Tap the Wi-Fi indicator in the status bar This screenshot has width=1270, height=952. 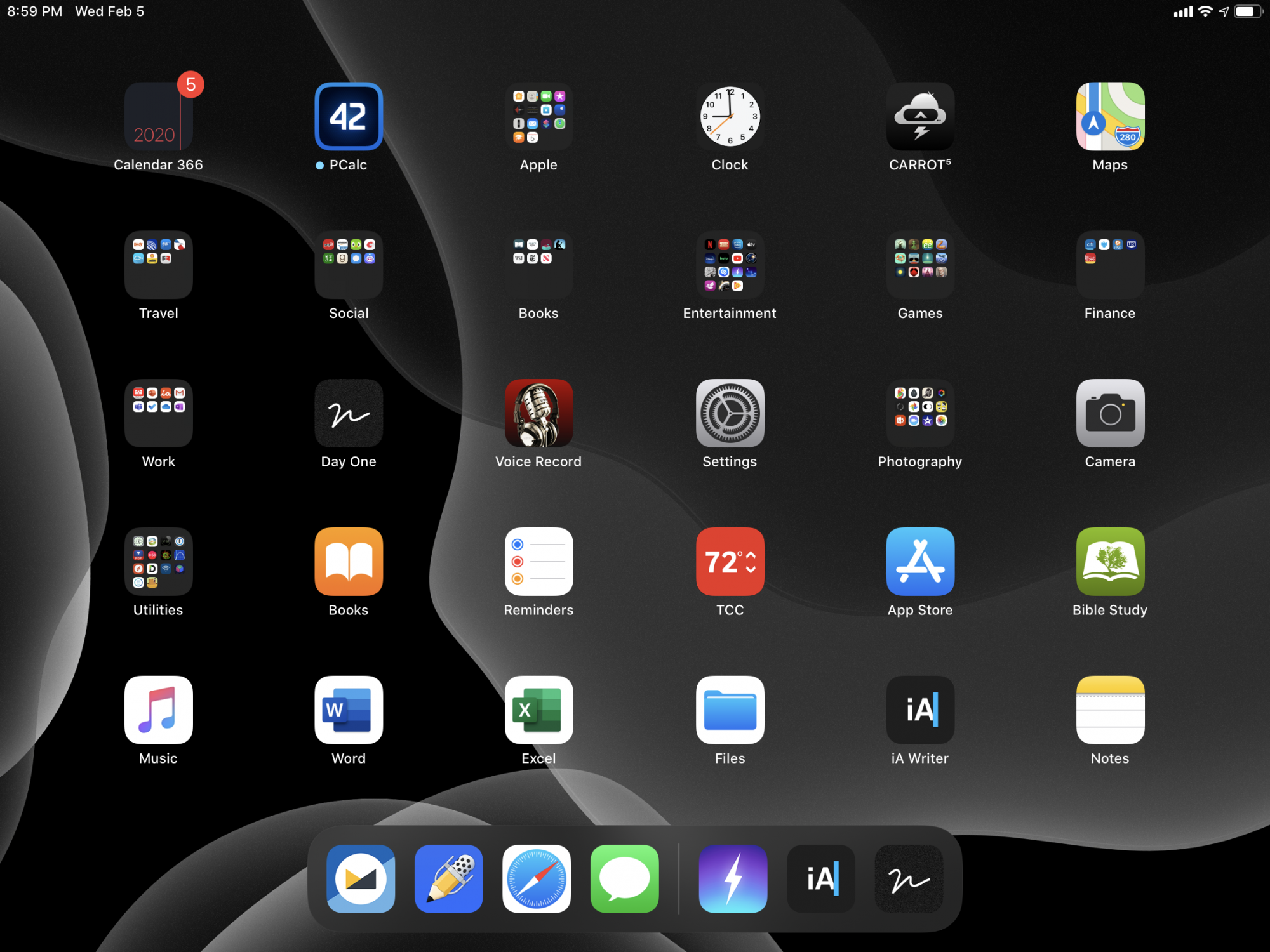pos(1205,11)
